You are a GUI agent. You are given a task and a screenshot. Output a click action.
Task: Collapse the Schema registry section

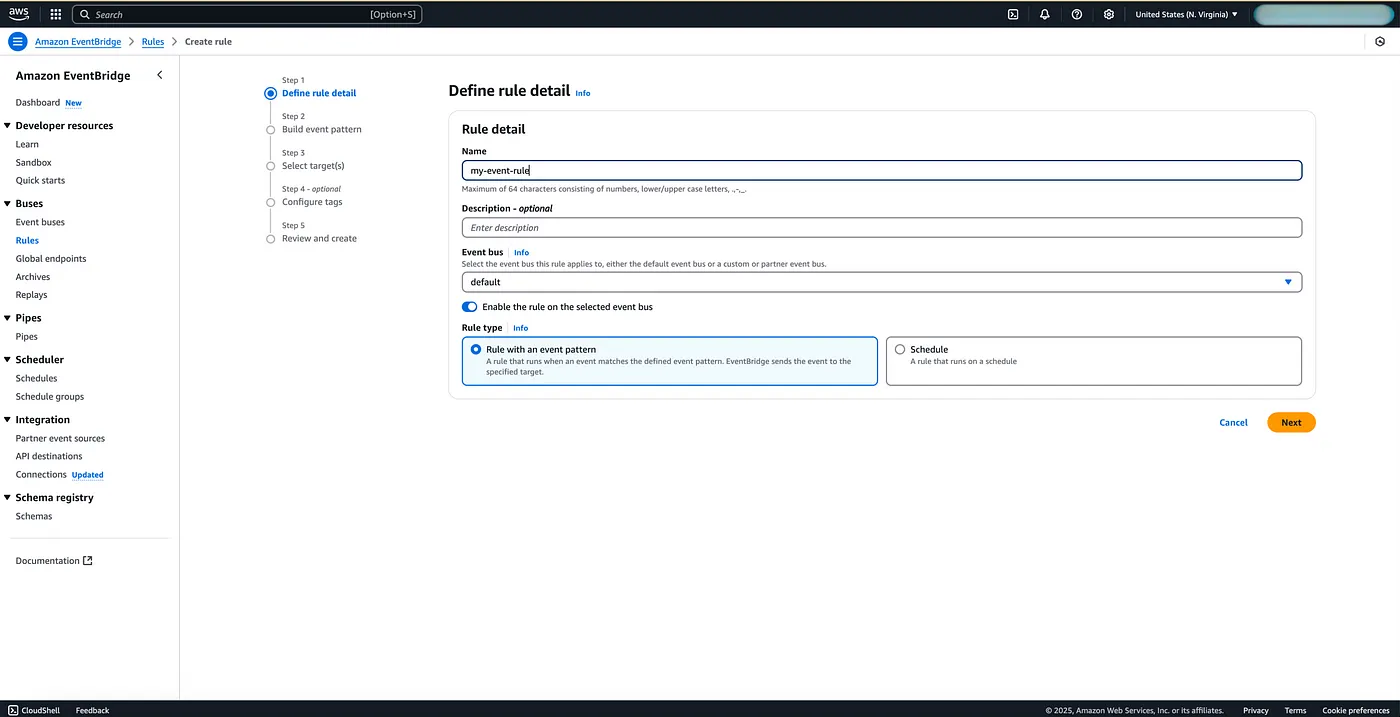[7, 498]
